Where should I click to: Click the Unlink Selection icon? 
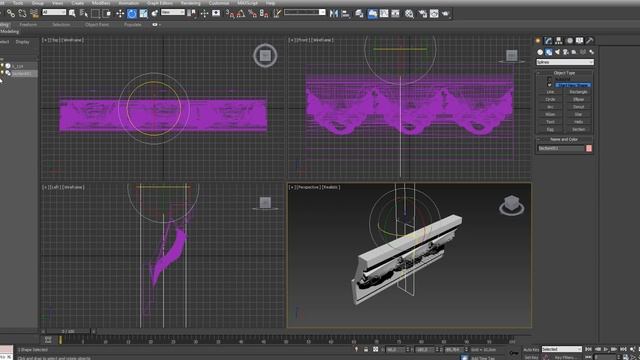coord(22,13)
